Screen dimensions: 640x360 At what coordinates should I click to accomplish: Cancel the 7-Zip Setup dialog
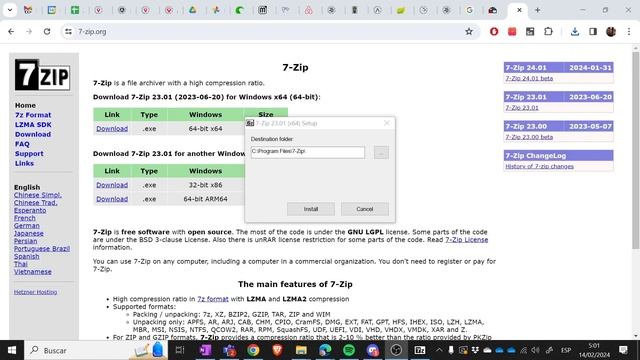tap(364, 209)
